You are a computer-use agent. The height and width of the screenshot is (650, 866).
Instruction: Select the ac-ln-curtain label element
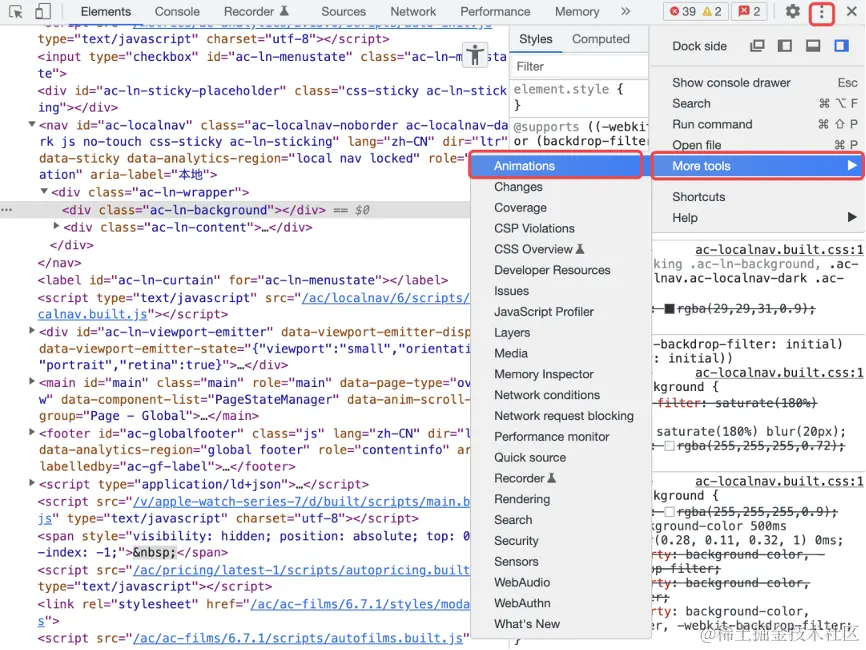pos(242,280)
